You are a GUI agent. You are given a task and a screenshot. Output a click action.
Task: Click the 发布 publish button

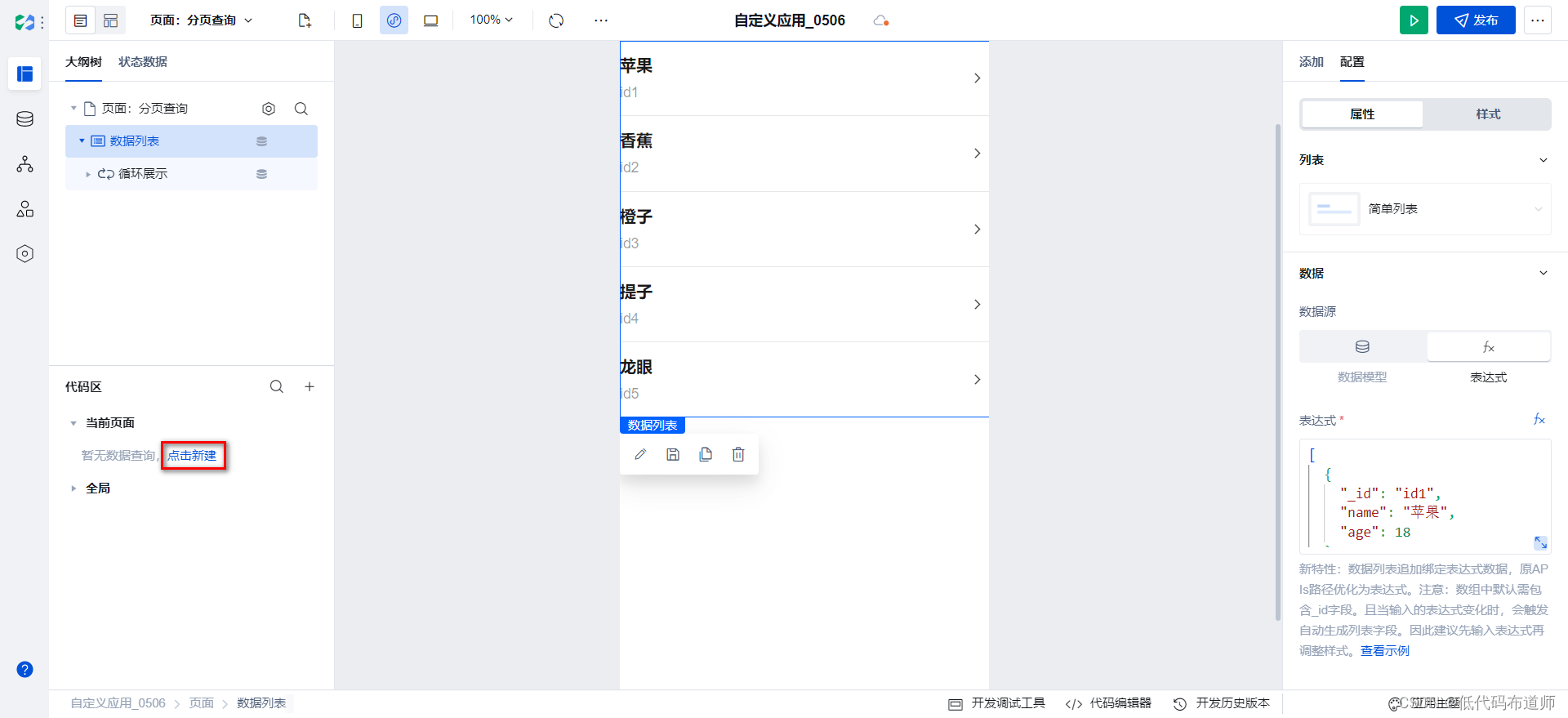[x=1476, y=20]
